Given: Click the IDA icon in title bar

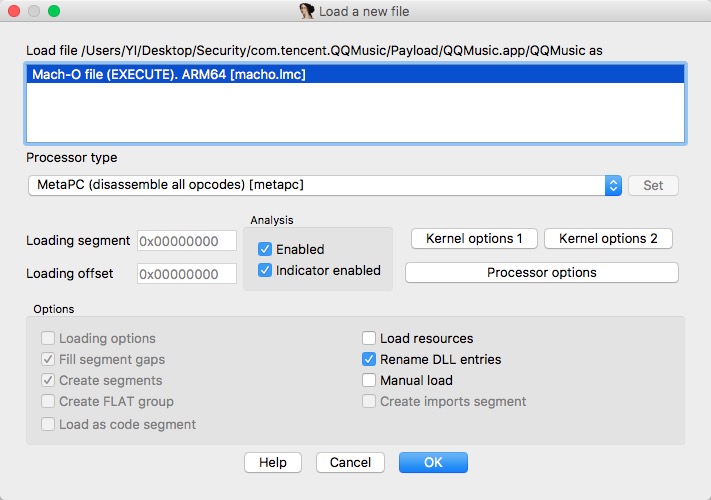Looking at the screenshot, I should [308, 11].
